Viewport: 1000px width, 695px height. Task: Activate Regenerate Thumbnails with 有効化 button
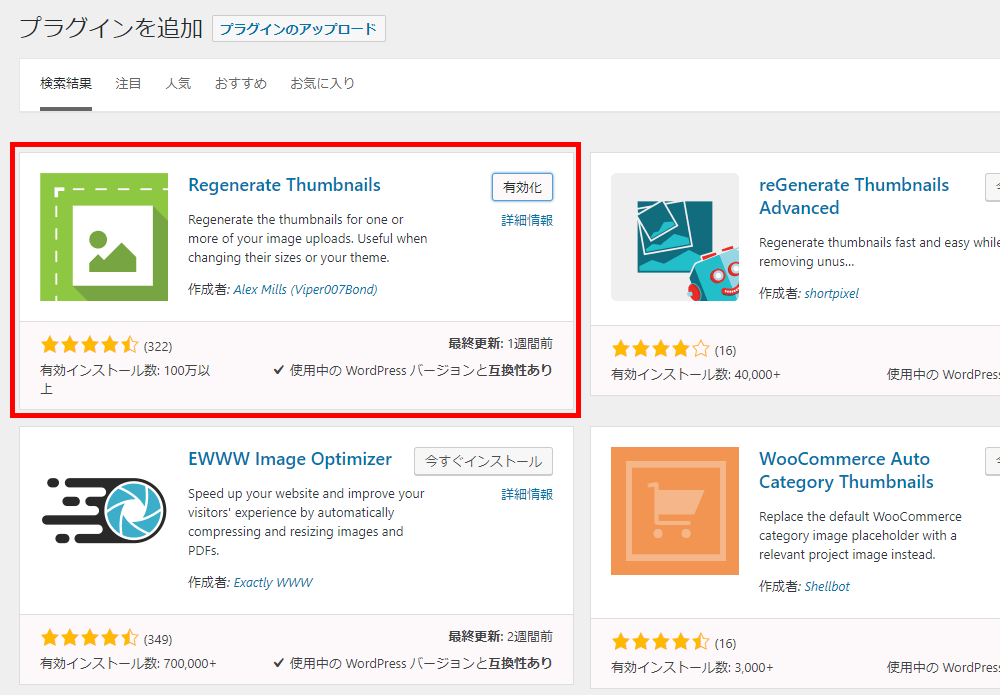pos(522,187)
